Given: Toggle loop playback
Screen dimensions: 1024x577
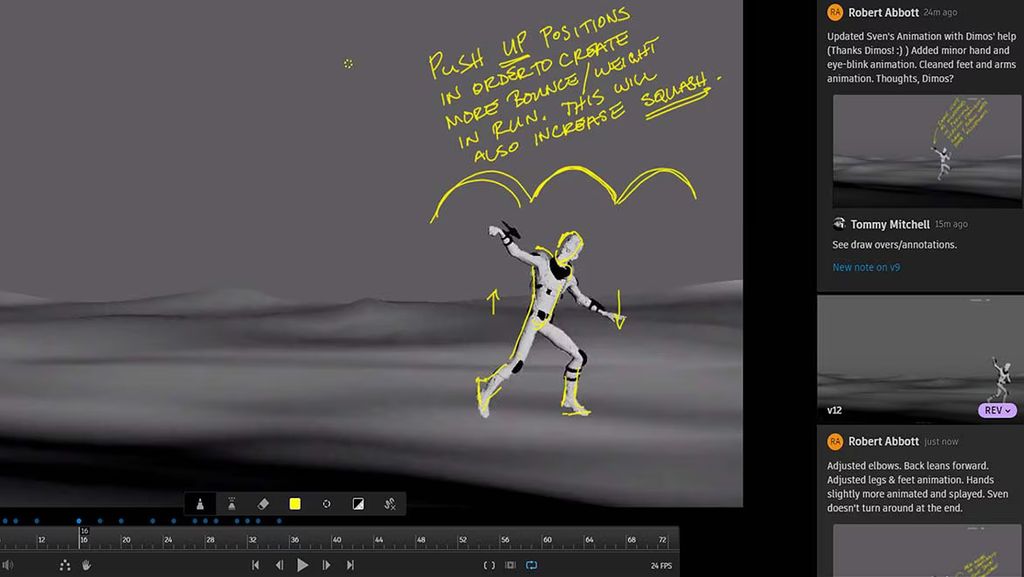Looking at the screenshot, I should click(532, 565).
